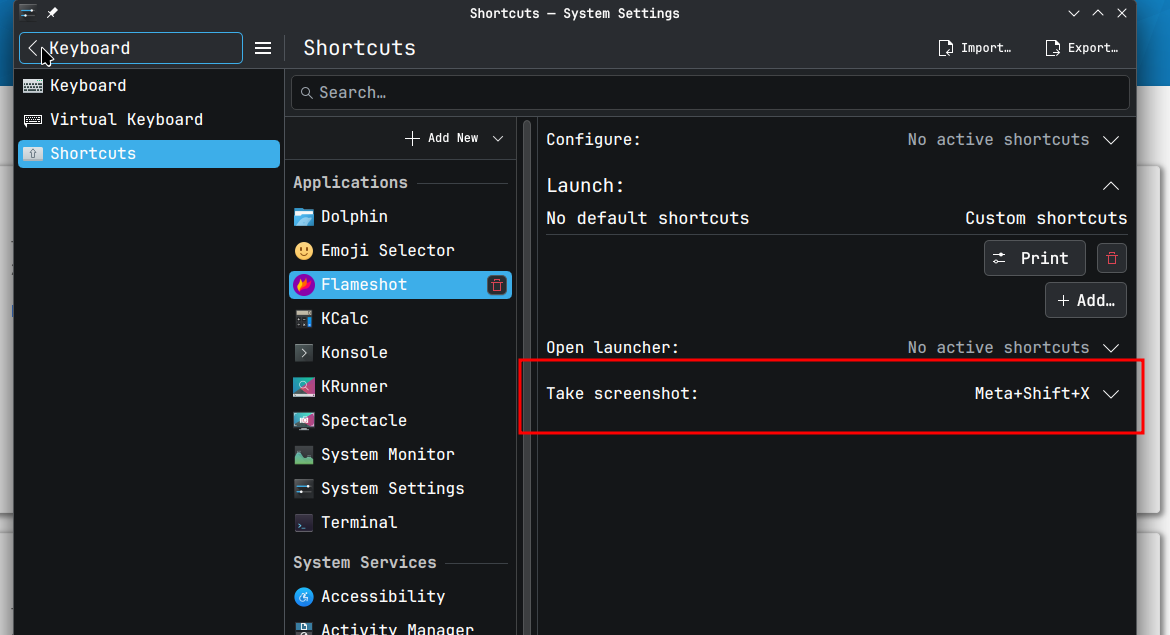Image resolution: width=1170 pixels, height=635 pixels.
Task: Select System Monitor in the list
Action: point(400,454)
